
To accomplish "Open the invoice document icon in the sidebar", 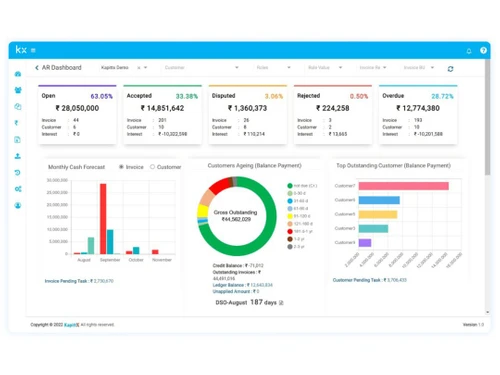I will point(18,139).
